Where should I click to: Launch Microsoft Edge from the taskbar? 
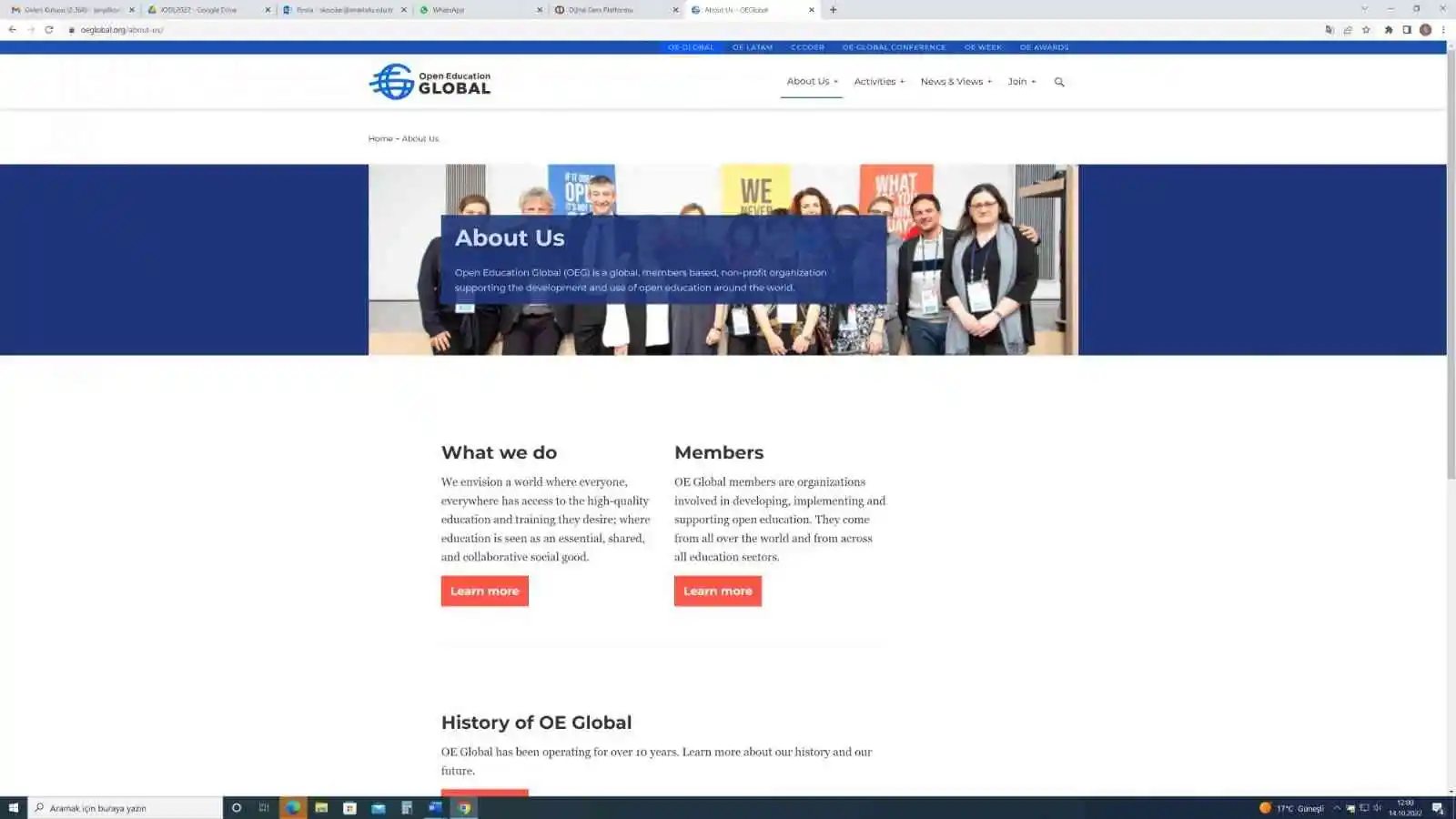click(x=293, y=808)
